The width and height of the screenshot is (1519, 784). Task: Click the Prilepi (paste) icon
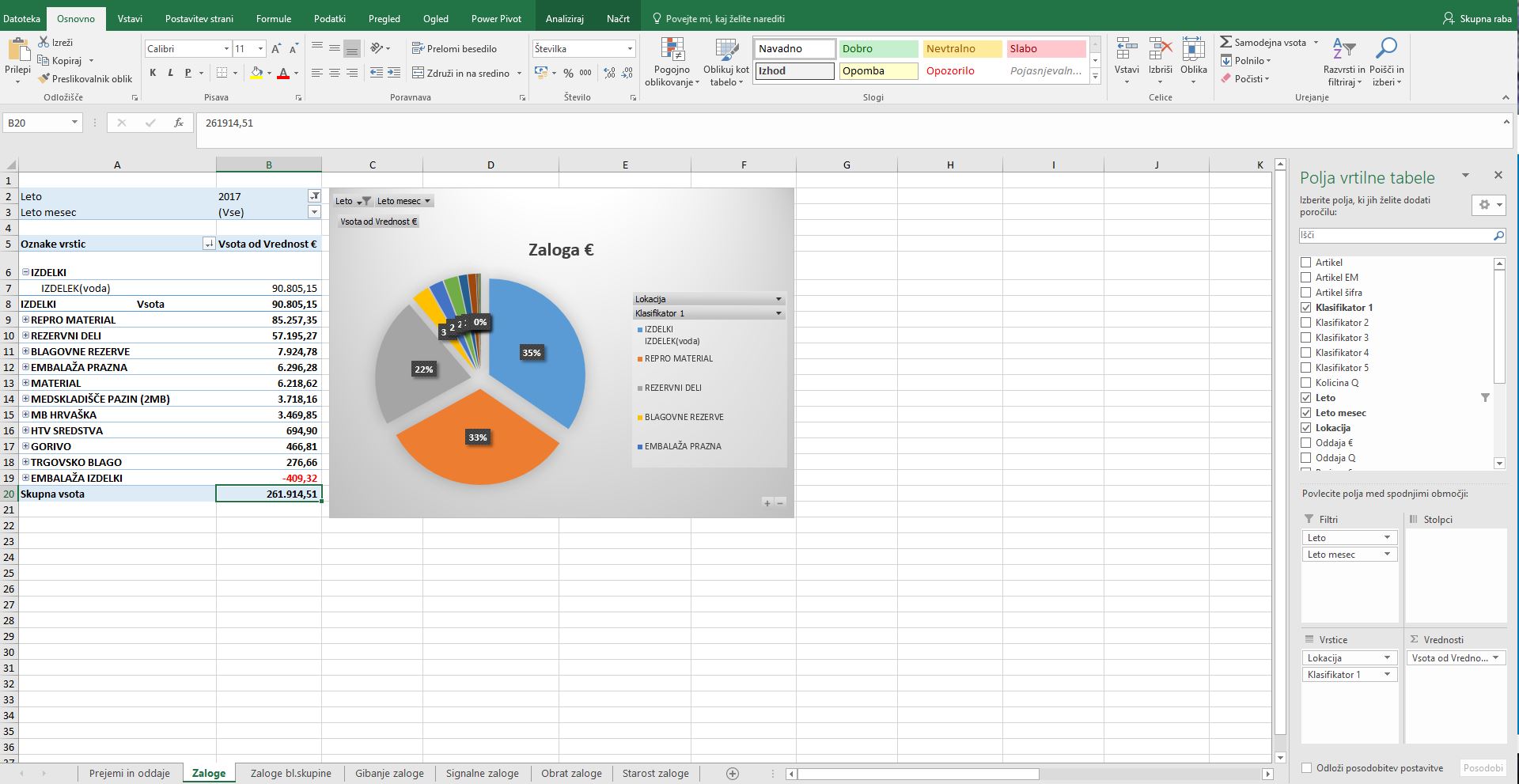click(17, 50)
